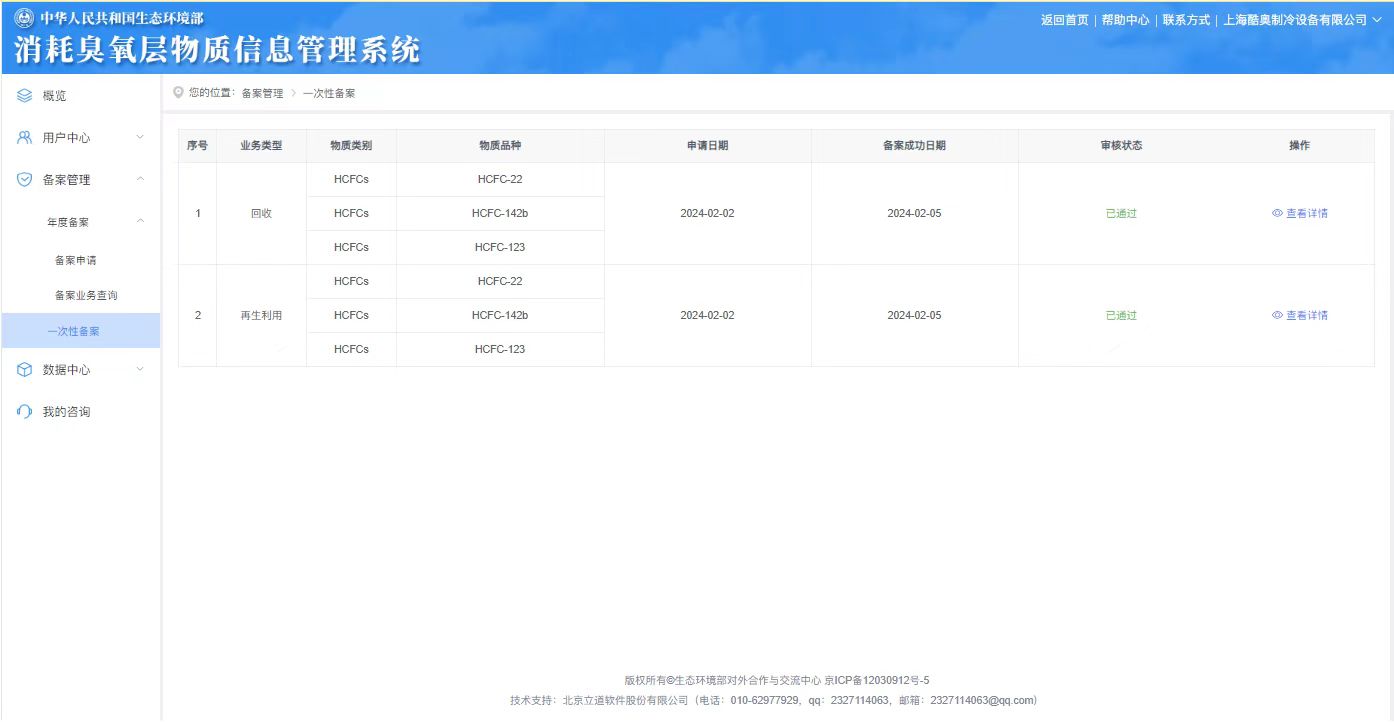Click the 数据中心 cube icon
The height and width of the screenshot is (722, 1394).
pos(25,370)
